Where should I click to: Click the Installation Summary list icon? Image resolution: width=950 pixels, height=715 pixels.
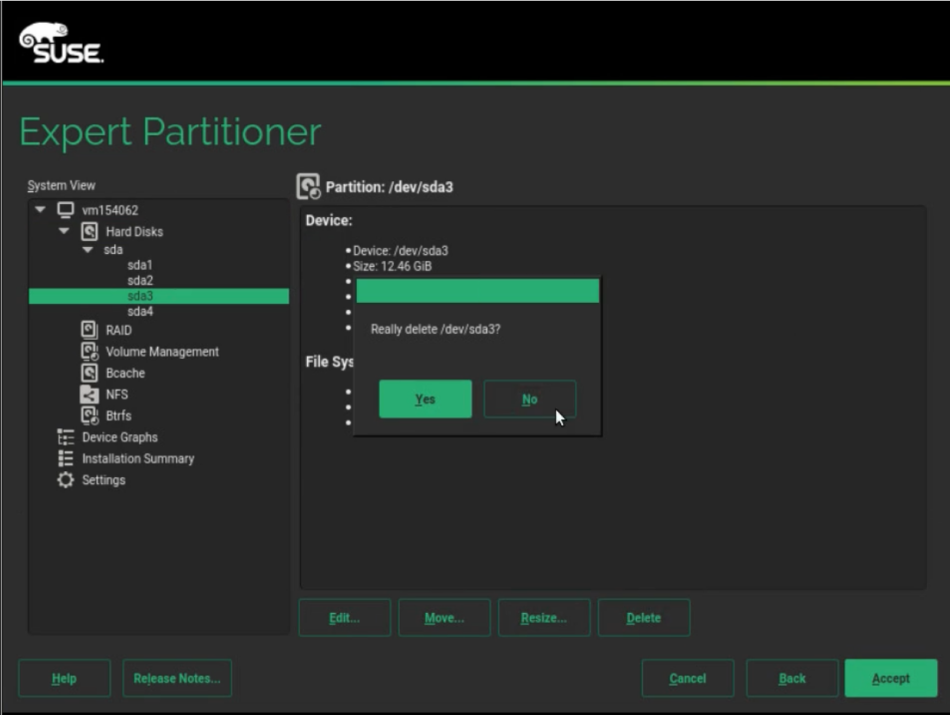coord(66,458)
